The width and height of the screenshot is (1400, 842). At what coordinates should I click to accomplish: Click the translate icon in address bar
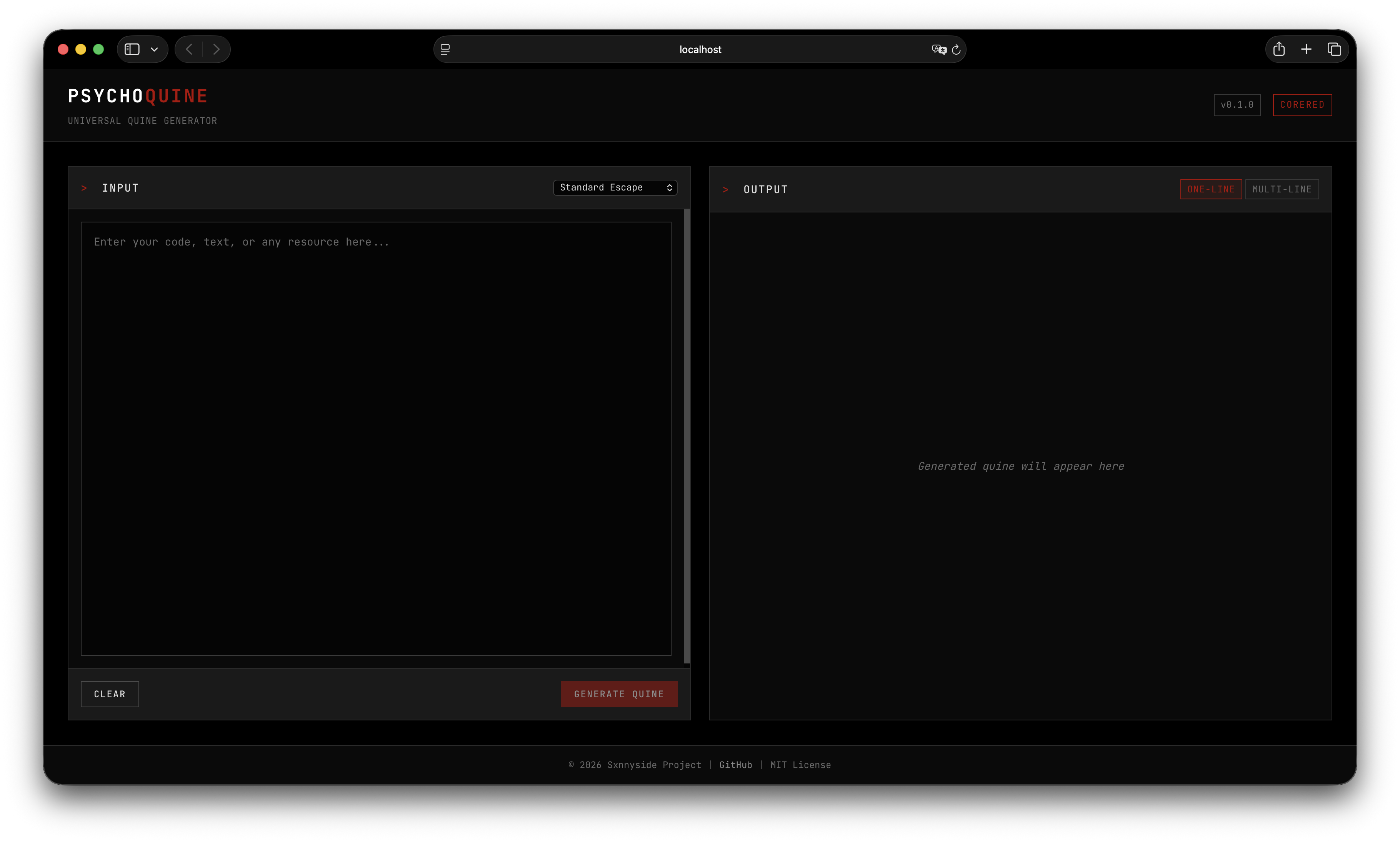pyautogui.click(x=938, y=49)
